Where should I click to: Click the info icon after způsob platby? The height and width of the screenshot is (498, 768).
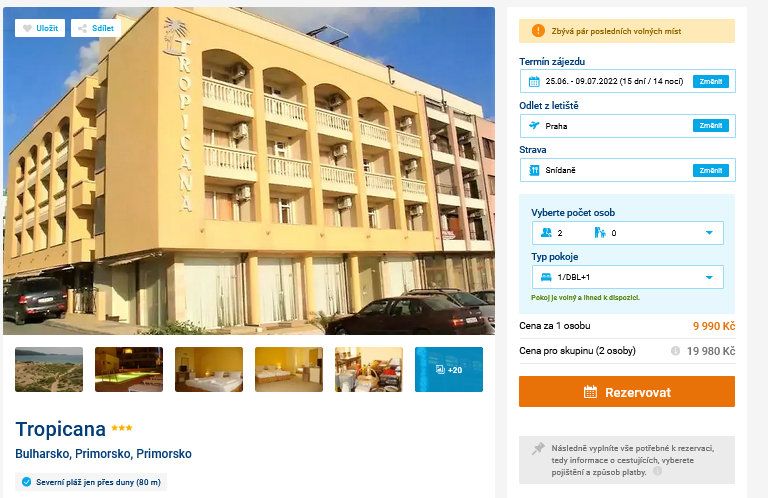tap(657, 471)
